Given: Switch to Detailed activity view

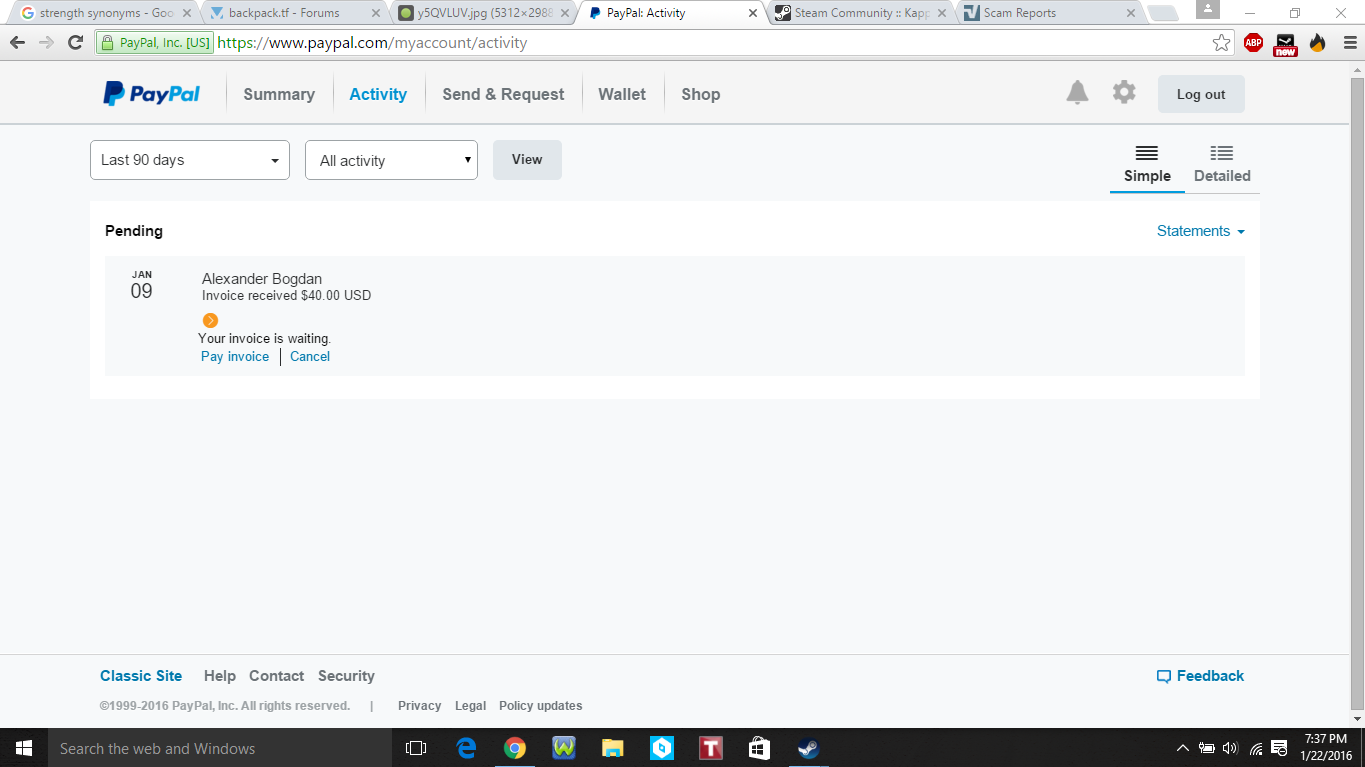Looking at the screenshot, I should click(x=1221, y=164).
